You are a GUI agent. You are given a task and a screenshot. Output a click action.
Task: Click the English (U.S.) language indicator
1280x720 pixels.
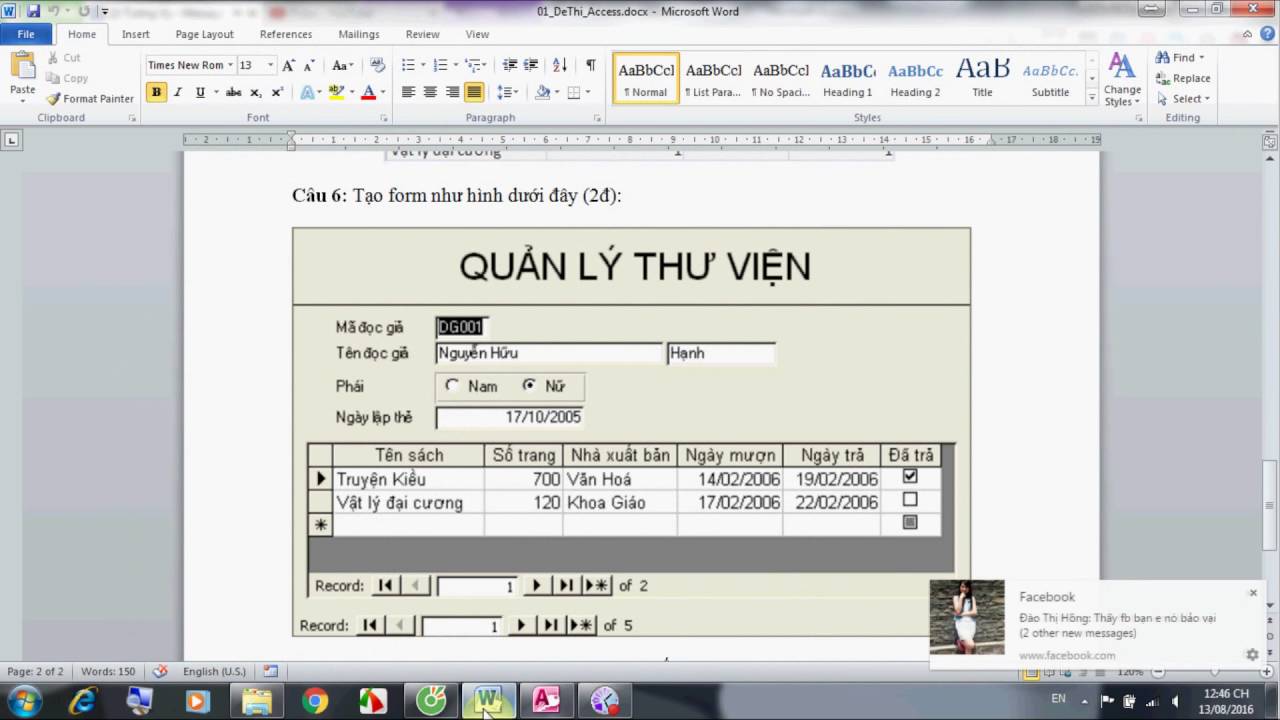click(214, 671)
